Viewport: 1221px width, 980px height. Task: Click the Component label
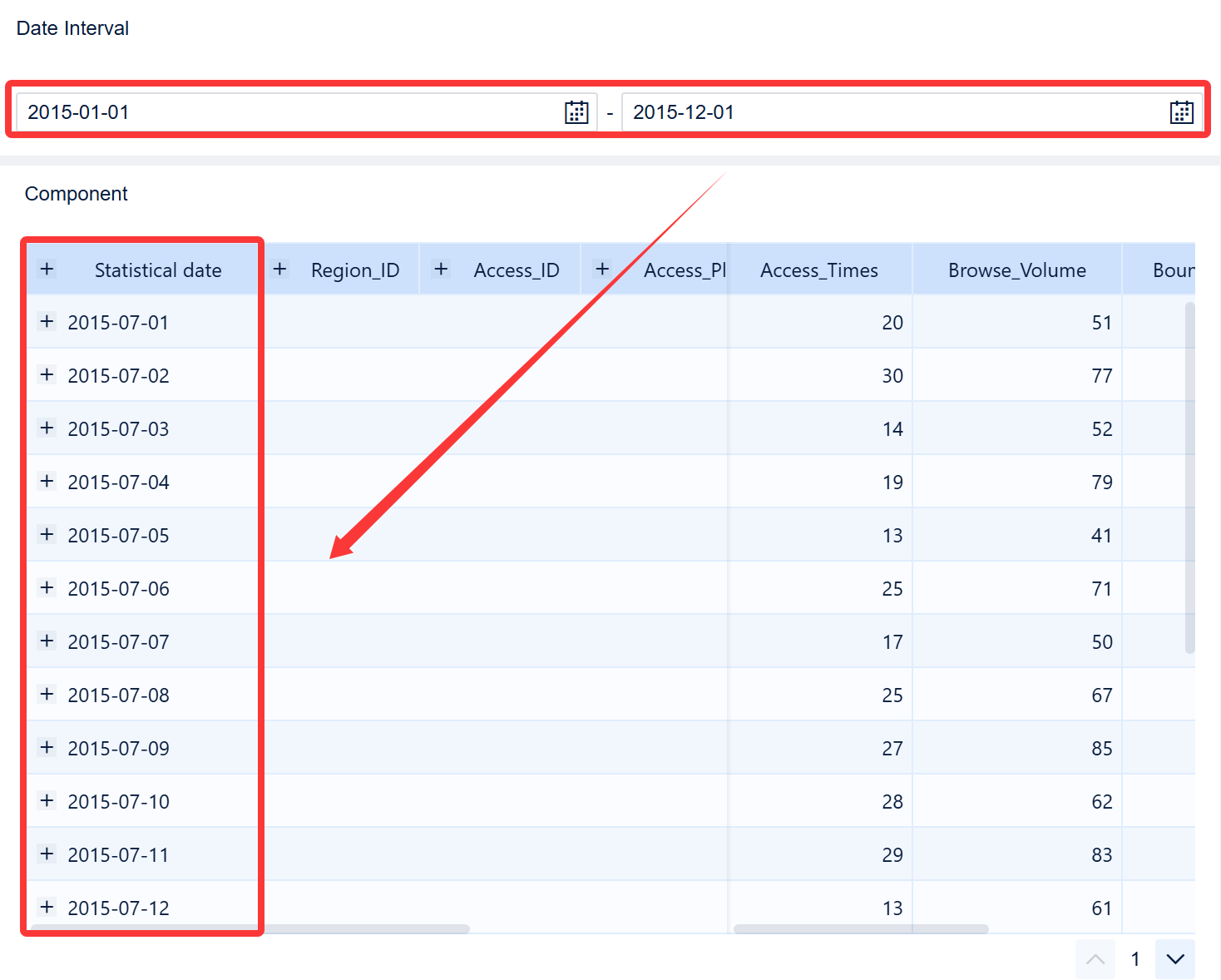pos(76,193)
